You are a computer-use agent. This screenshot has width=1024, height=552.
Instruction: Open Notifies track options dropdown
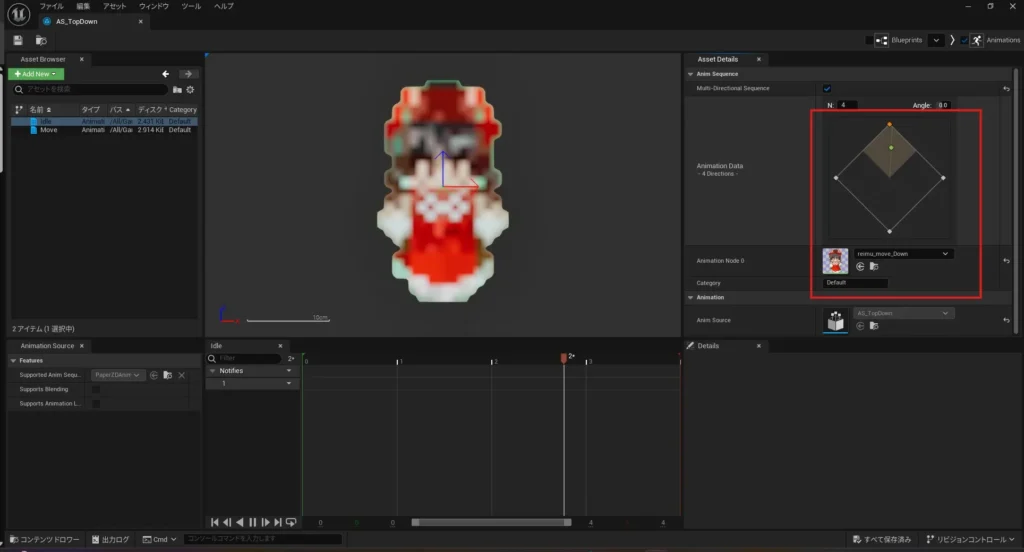coord(289,370)
